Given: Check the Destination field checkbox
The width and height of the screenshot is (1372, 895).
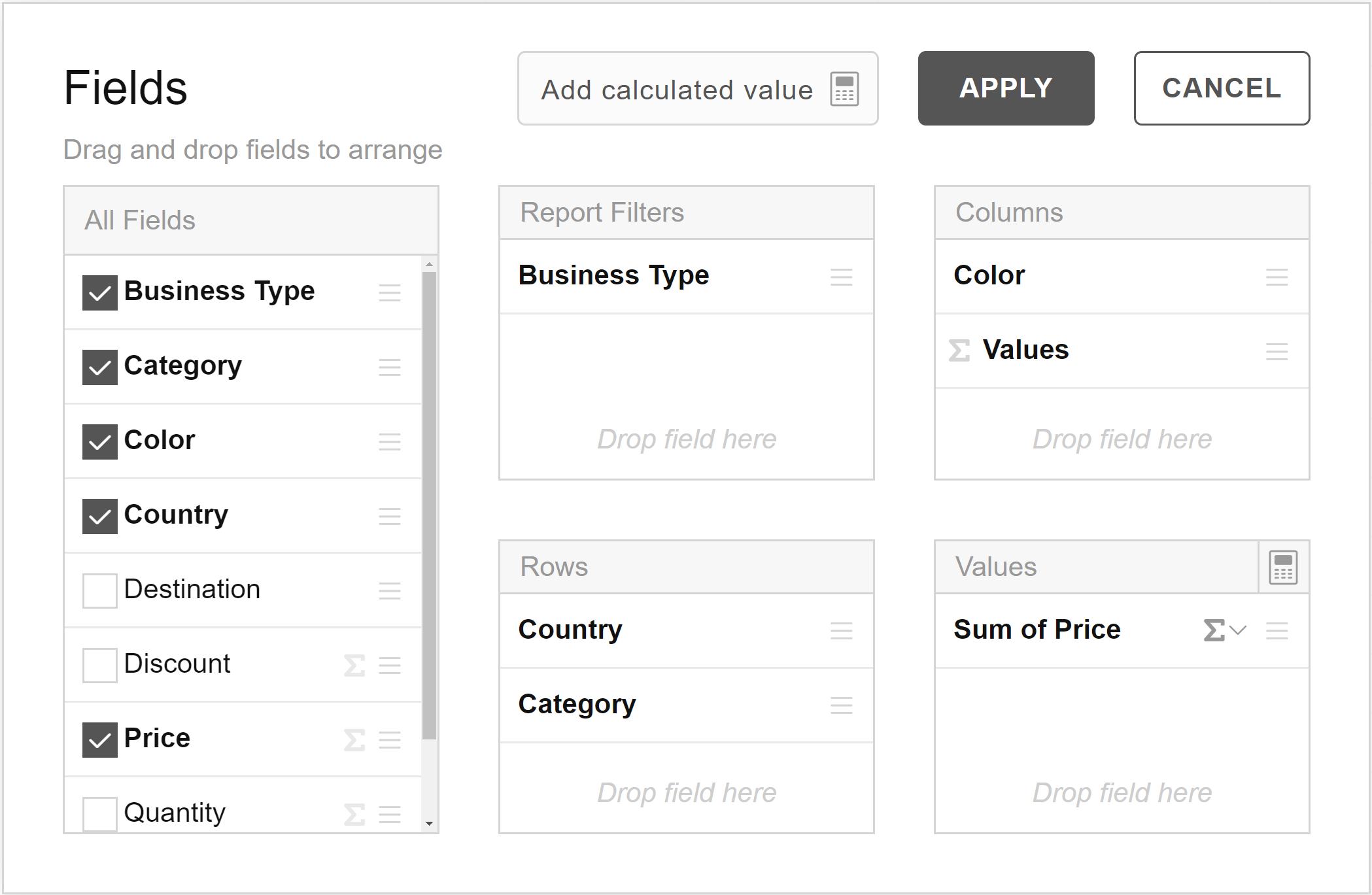Looking at the screenshot, I should 100,591.
